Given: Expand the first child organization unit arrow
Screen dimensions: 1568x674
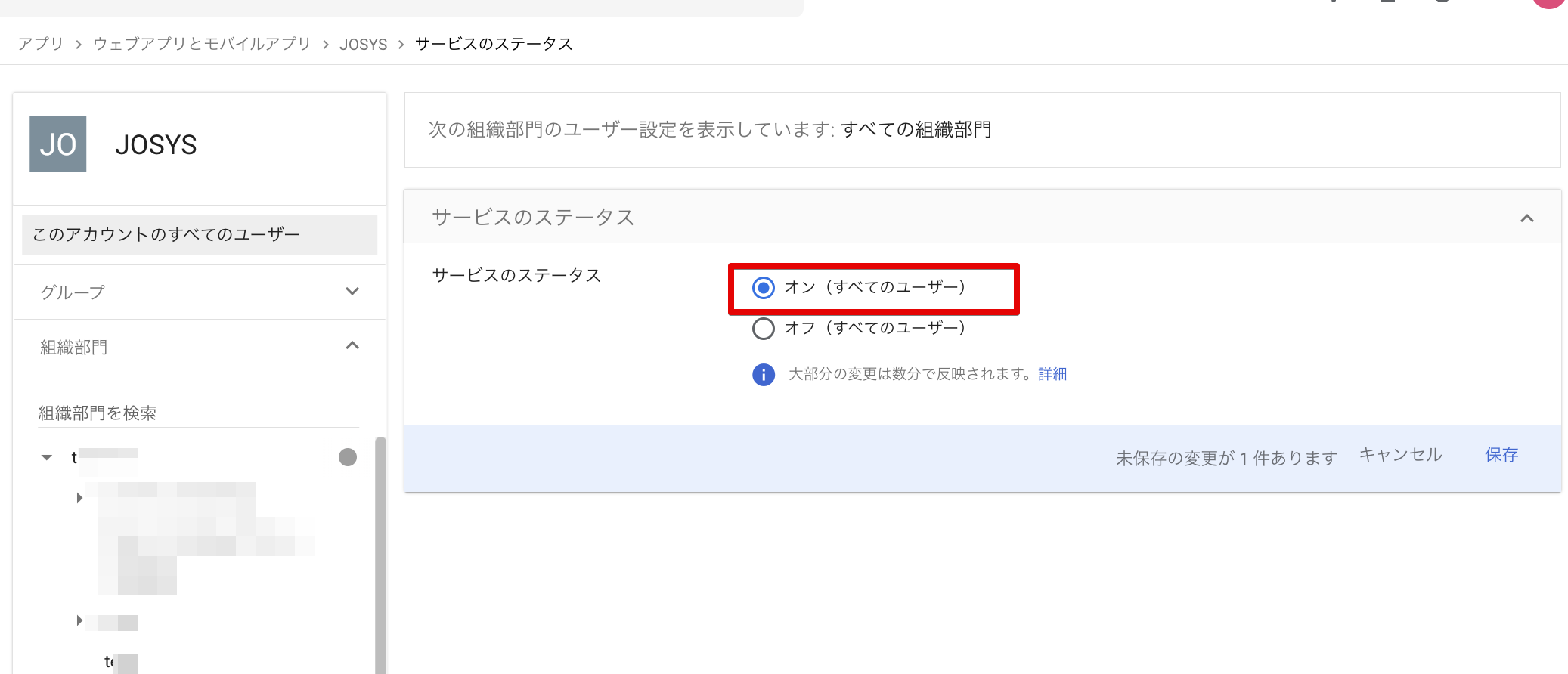Looking at the screenshot, I should tap(79, 498).
